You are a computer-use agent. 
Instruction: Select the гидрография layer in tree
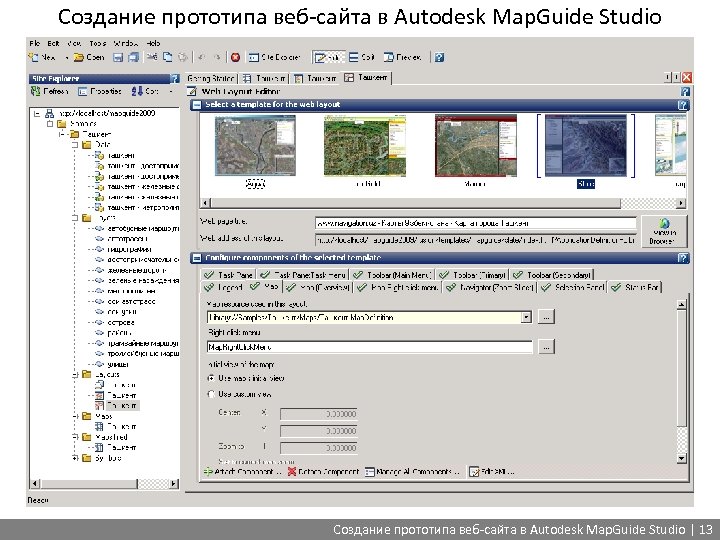tap(129, 249)
